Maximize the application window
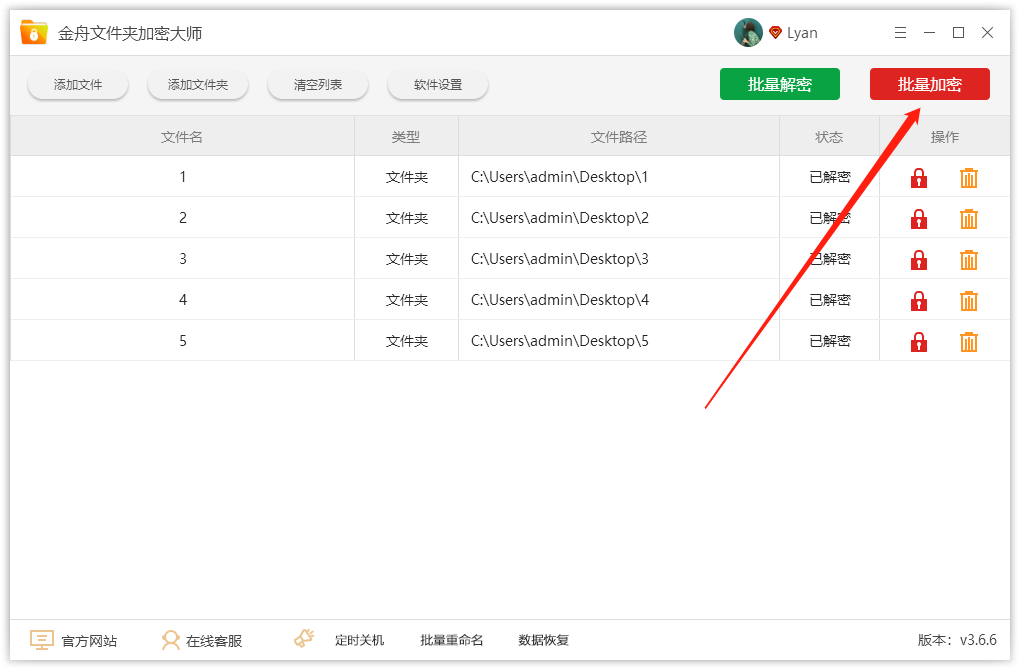Image resolution: width=1020 pixels, height=670 pixels. pos(958,33)
